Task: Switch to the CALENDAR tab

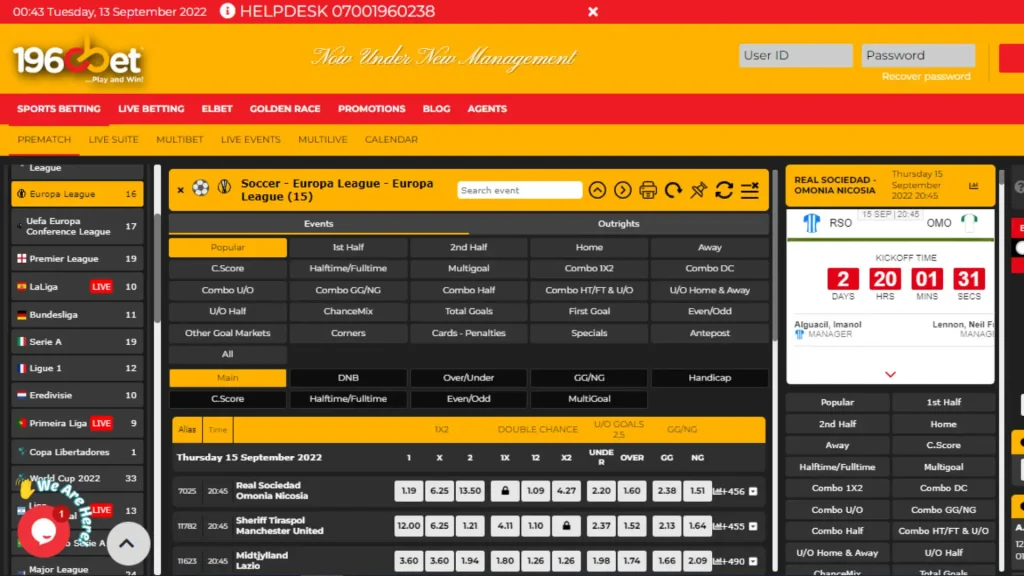Action: [391, 140]
